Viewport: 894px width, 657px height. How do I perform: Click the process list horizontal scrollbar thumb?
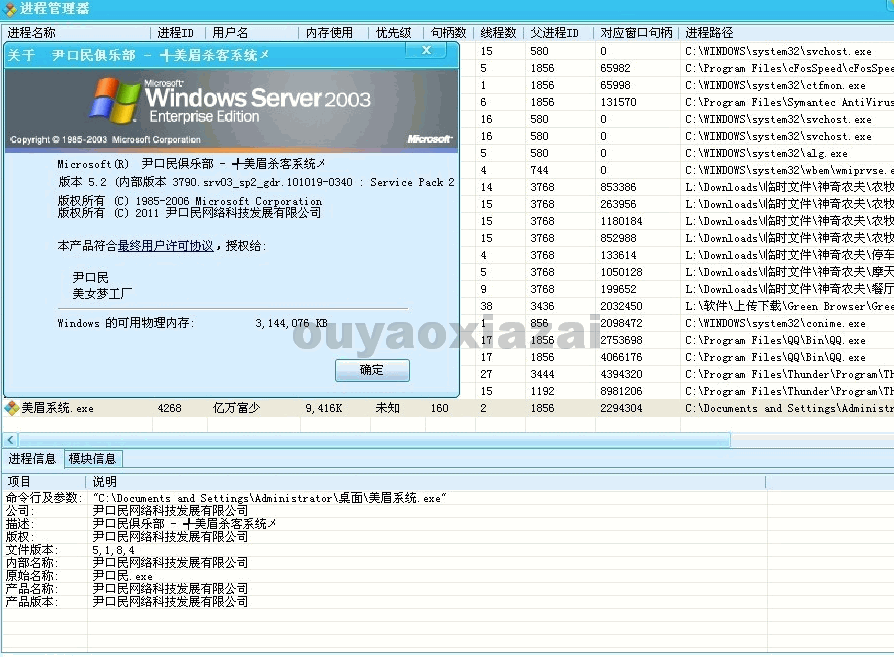point(374,440)
